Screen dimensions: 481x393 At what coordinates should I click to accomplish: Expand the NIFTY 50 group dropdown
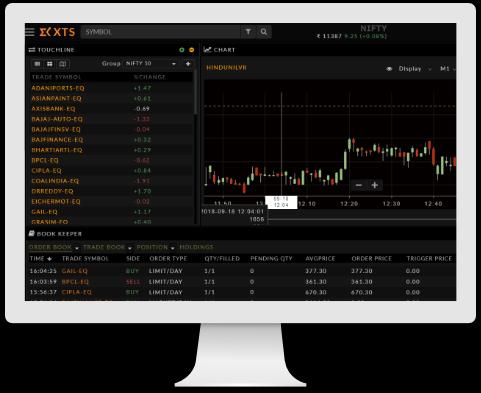coord(150,64)
